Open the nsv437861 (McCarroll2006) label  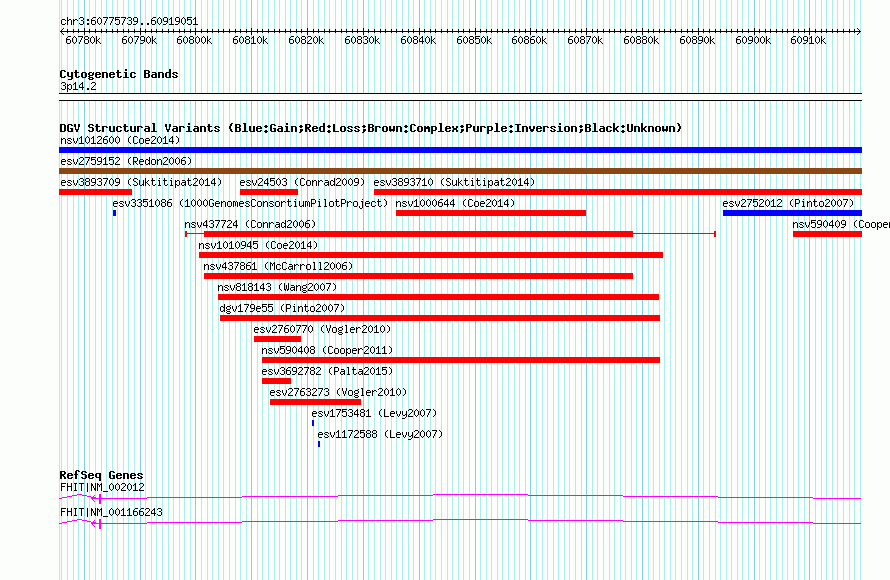click(x=278, y=266)
